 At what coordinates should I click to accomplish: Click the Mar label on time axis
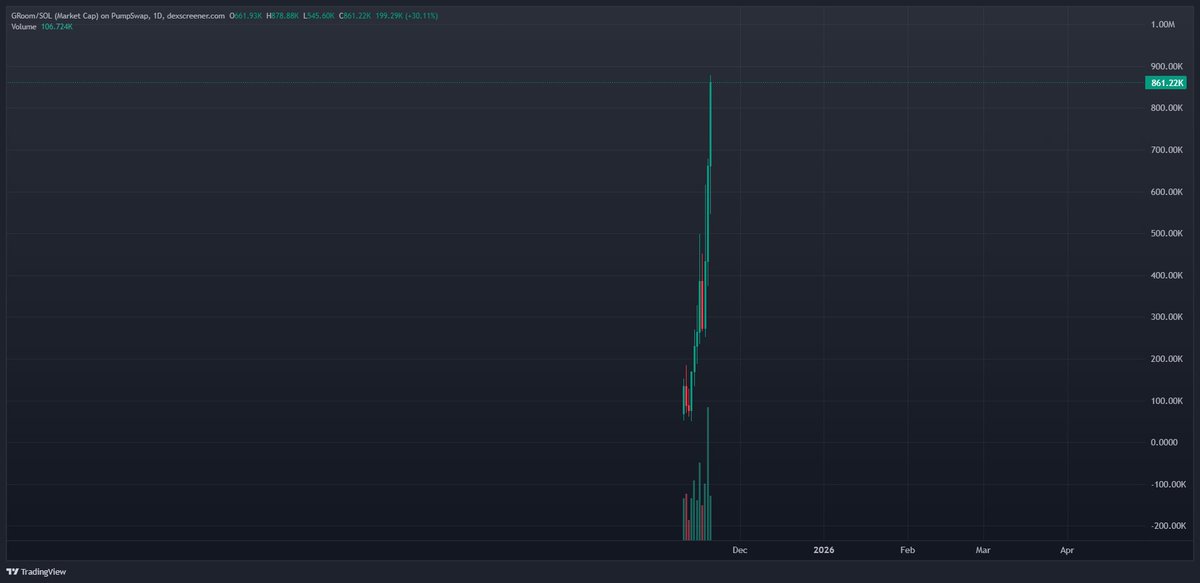(x=983, y=550)
